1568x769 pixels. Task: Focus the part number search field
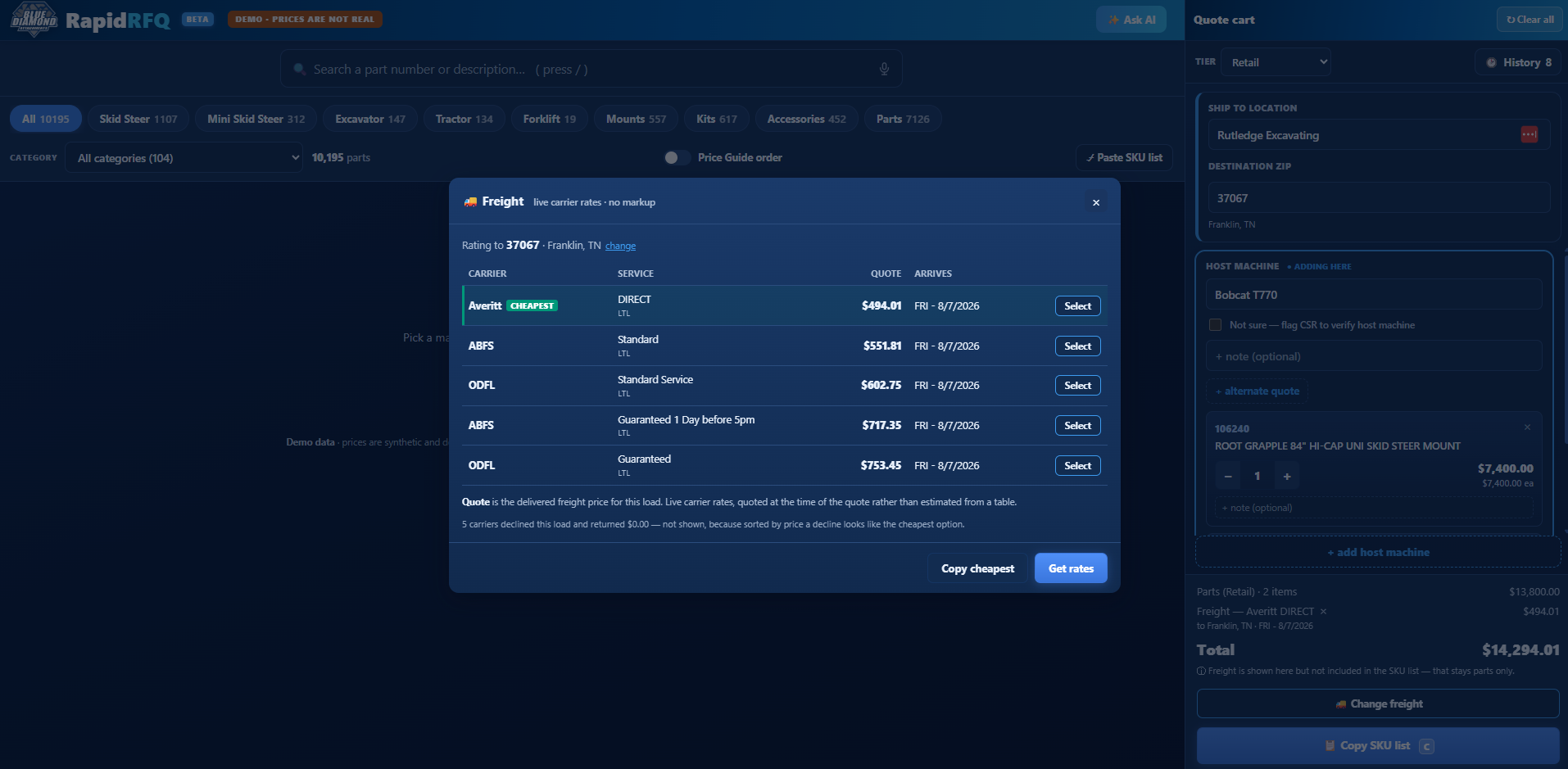click(x=591, y=69)
